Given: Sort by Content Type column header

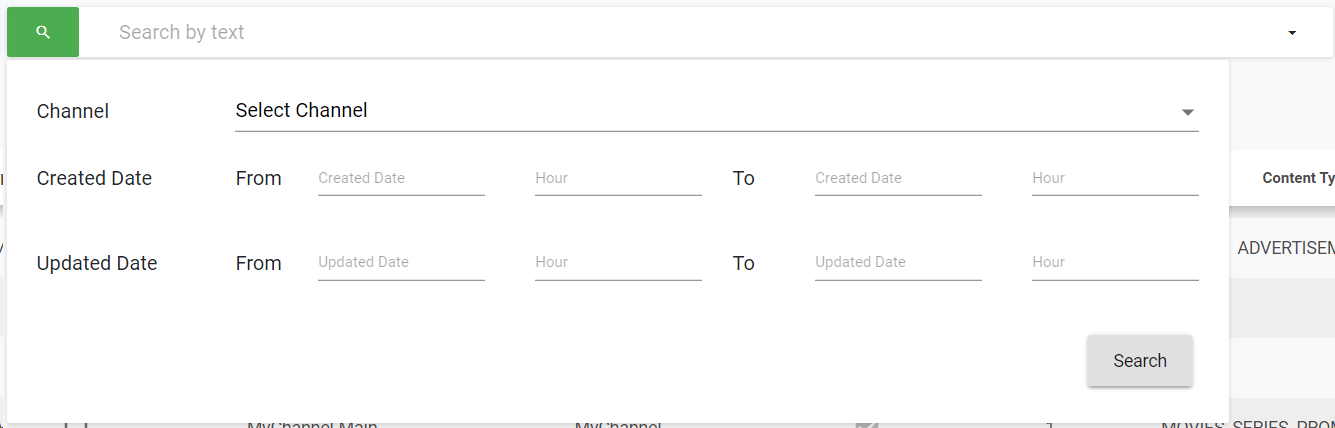Looking at the screenshot, I should 1297,178.
